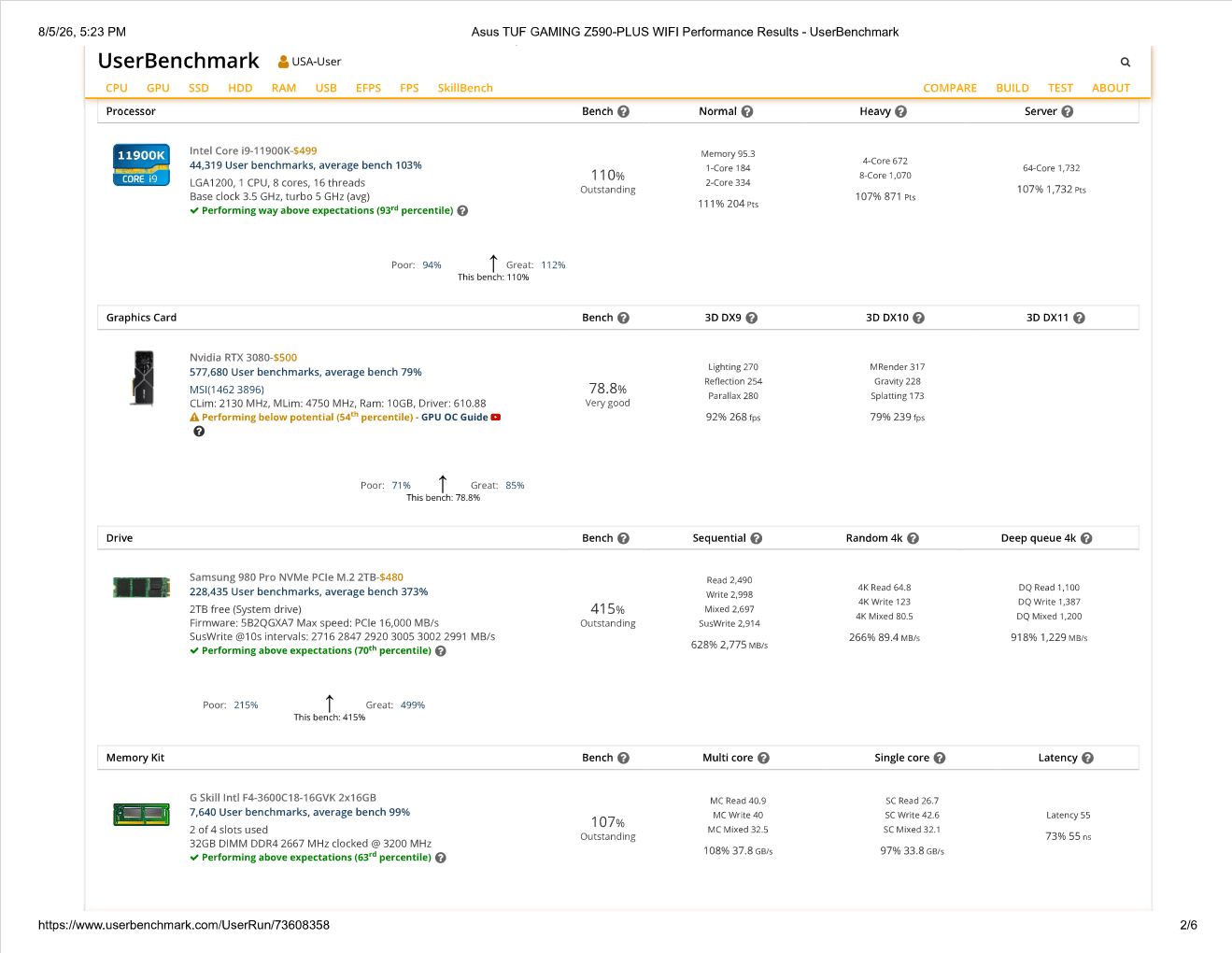
Task: Open help icon beside Latency header
Action: click(1088, 758)
